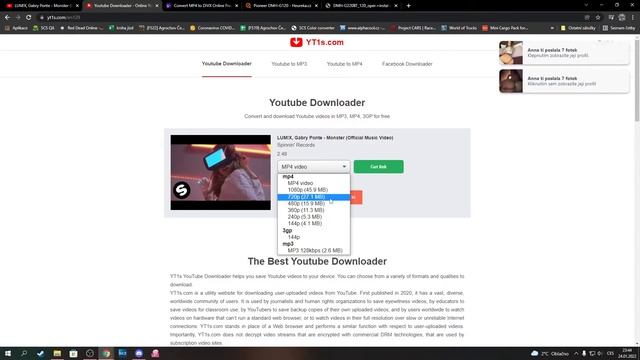Select Facebook Downloader nav tab

(x=407, y=64)
